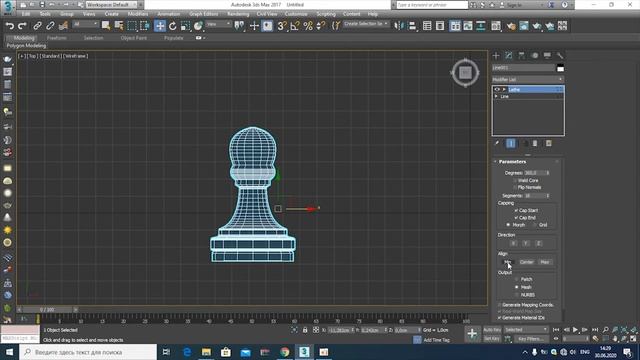
Task: Choose the Rectangular Selection Region tool
Action: tap(132, 26)
